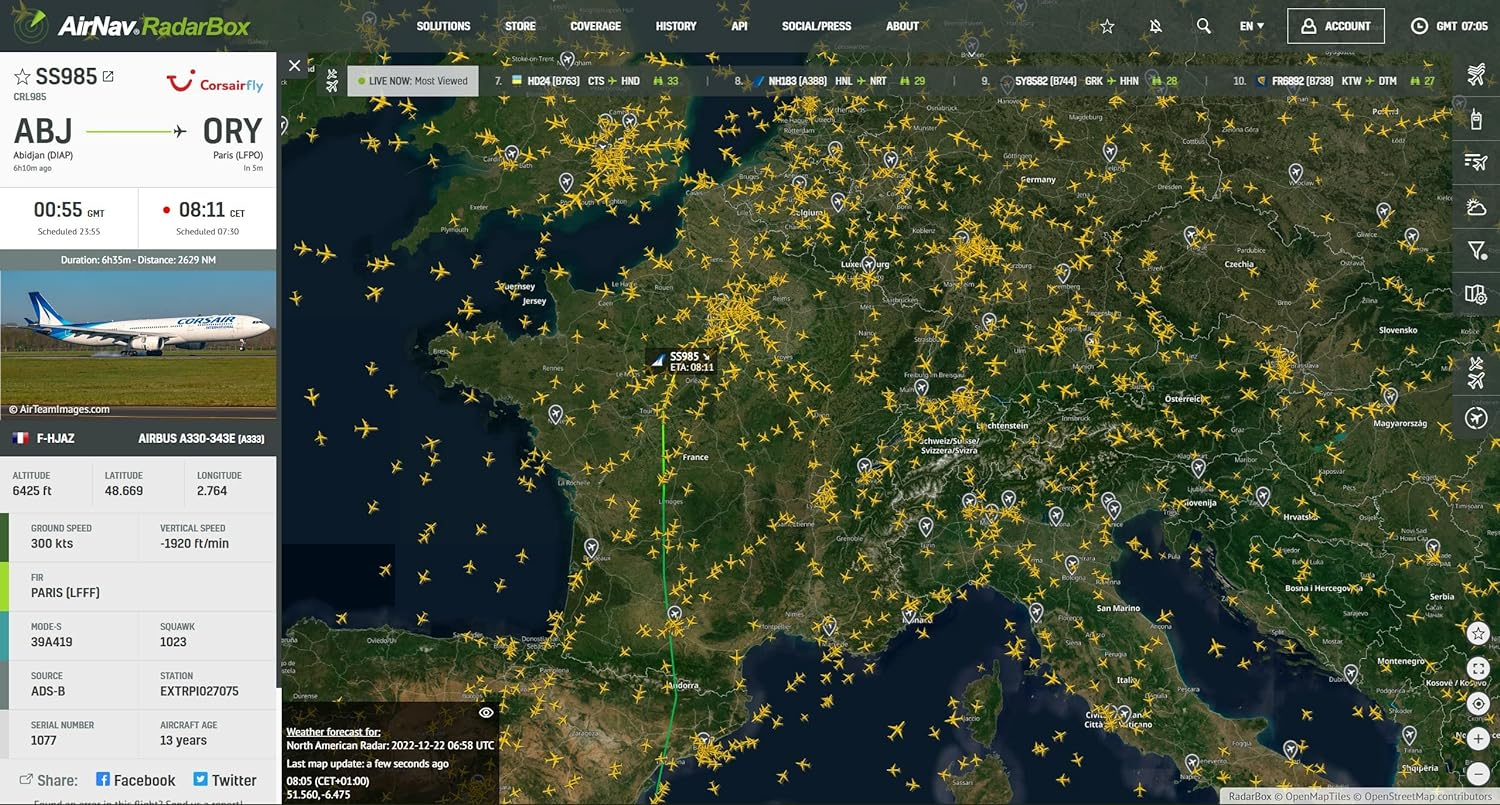1500x805 pixels.
Task: Open the GMT clock selector
Action: 1420,26
